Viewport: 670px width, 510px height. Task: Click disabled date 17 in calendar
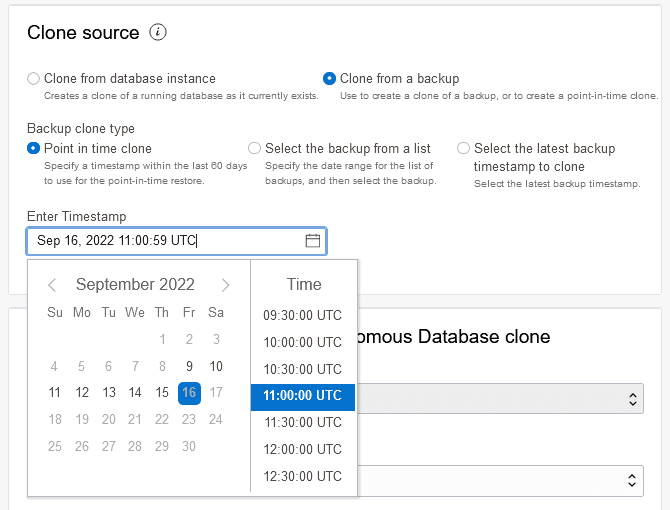(x=216, y=393)
